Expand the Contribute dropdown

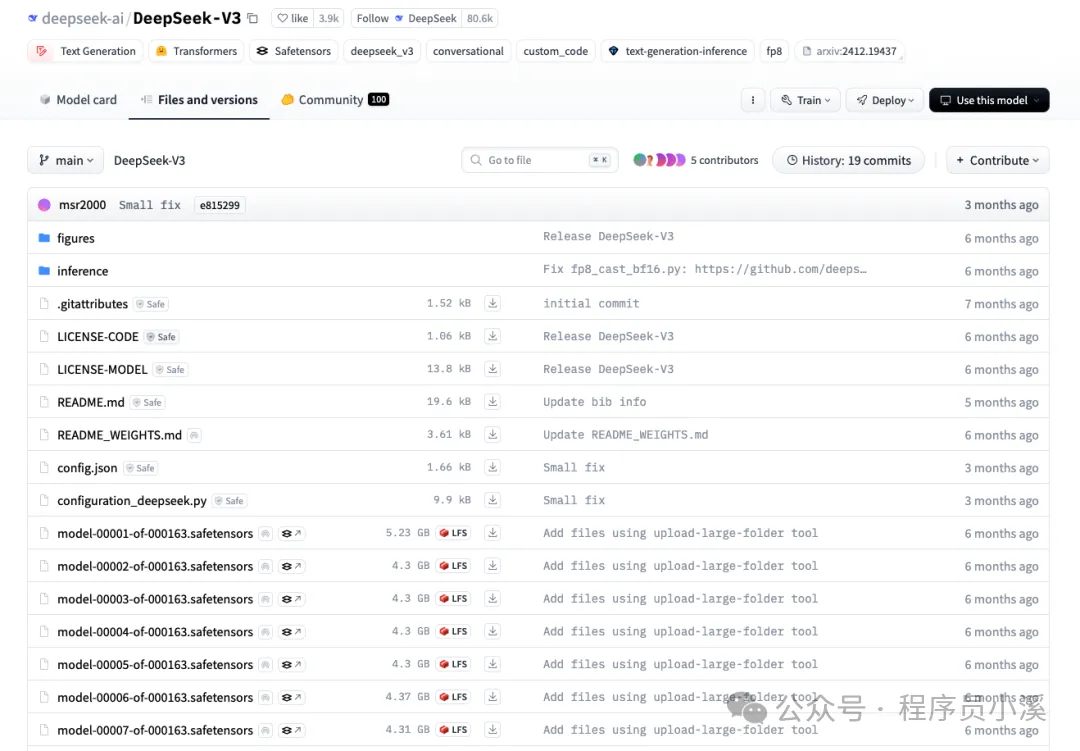[x=997, y=160]
